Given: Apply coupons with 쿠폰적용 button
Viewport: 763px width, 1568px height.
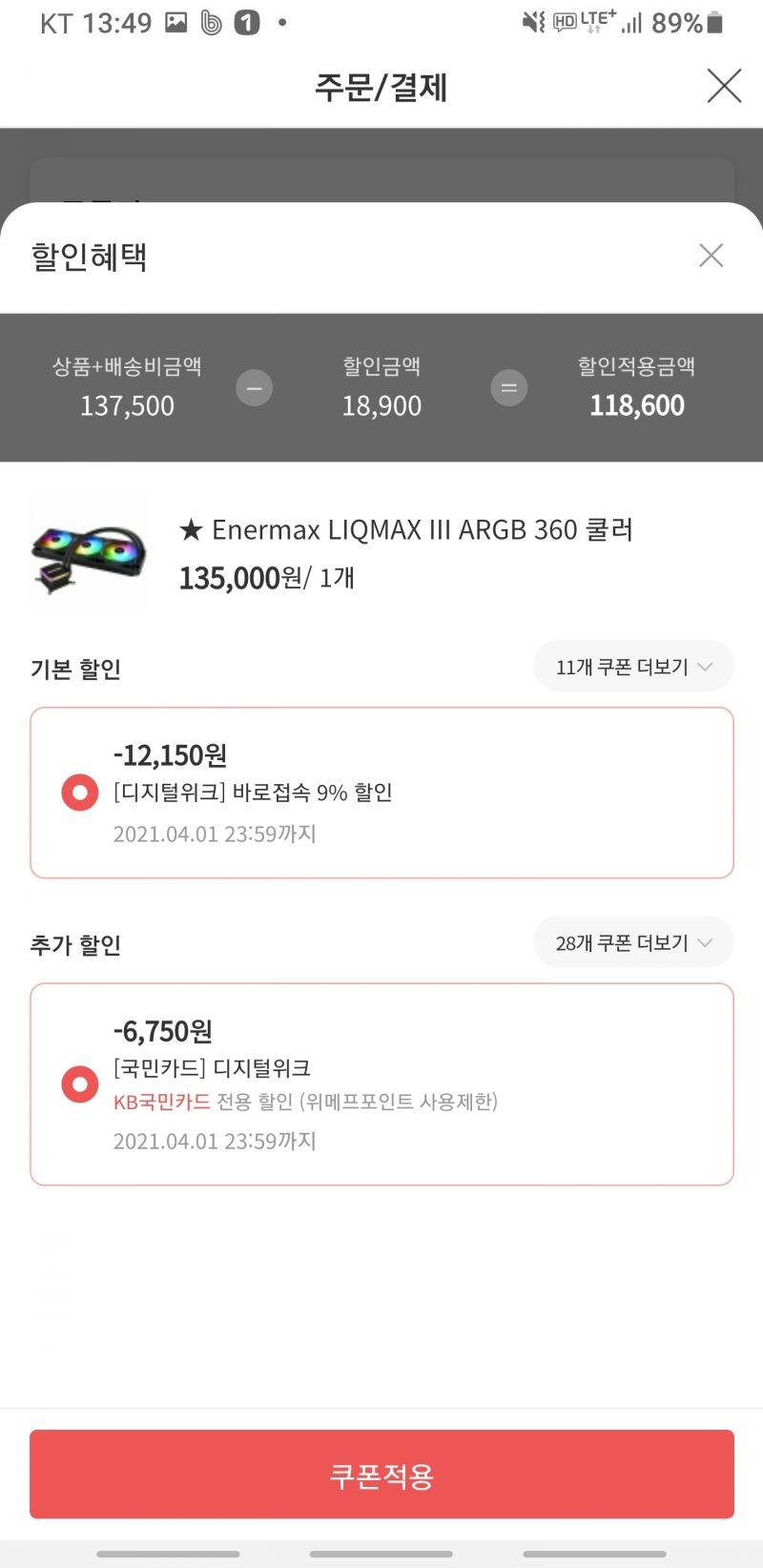Looking at the screenshot, I should [381, 1474].
